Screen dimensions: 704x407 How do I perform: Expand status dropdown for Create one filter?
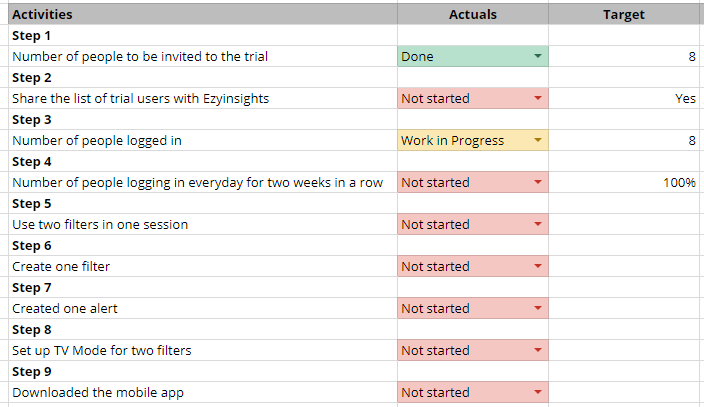pos(537,266)
